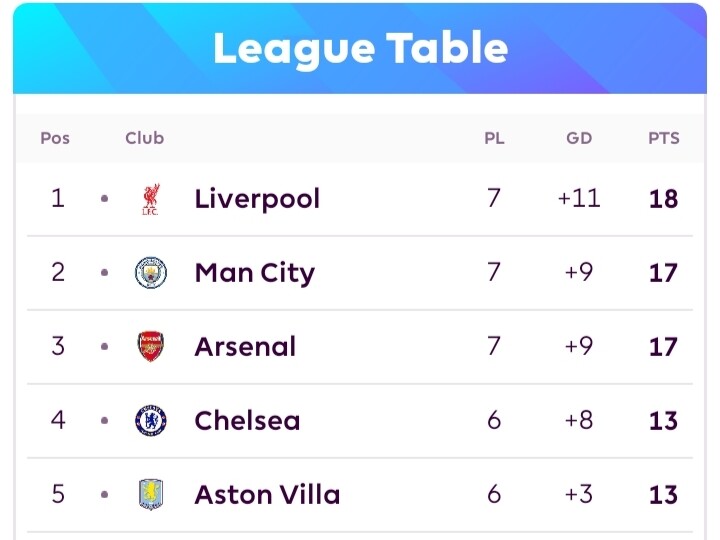720x540 pixels.
Task: Click the GD column header
Action: tap(579, 138)
